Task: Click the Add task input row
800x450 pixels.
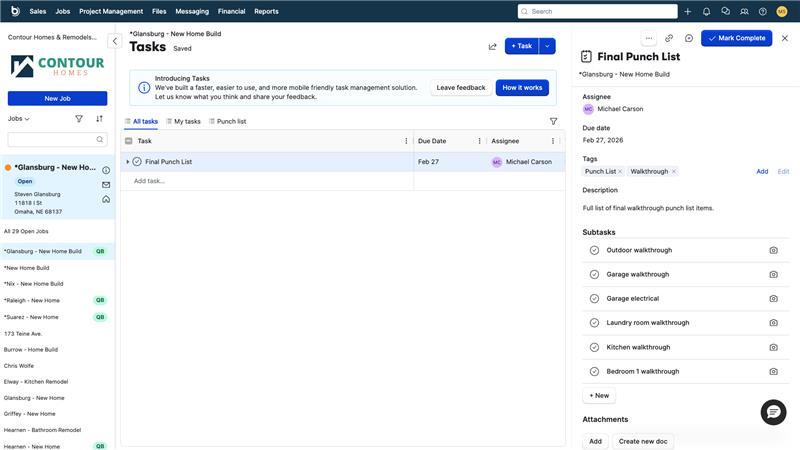Action: [150, 181]
